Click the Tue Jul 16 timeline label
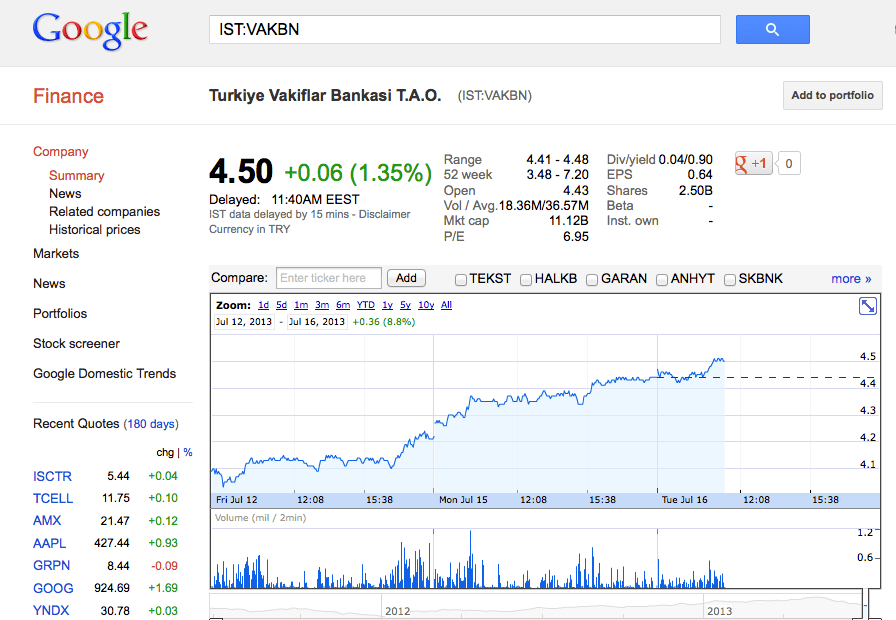Viewport: 896px width, 620px height. (x=685, y=499)
